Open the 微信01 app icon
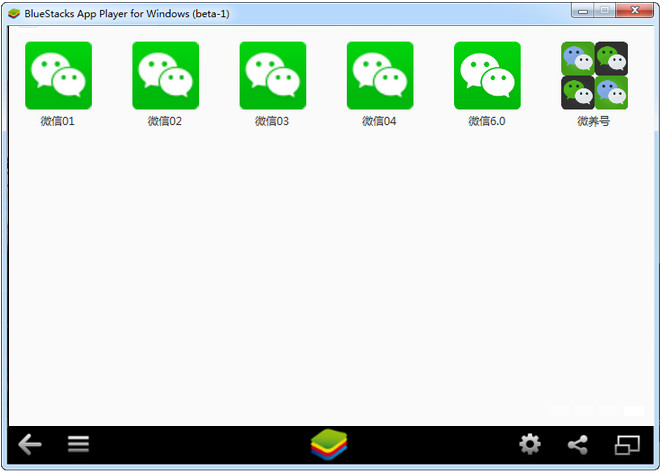Image resolution: width=660 pixels, height=472 pixels. [59, 75]
